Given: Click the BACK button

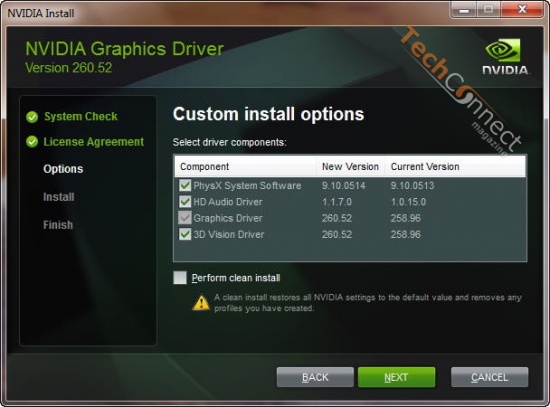Looking at the screenshot, I should tap(315, 377).
